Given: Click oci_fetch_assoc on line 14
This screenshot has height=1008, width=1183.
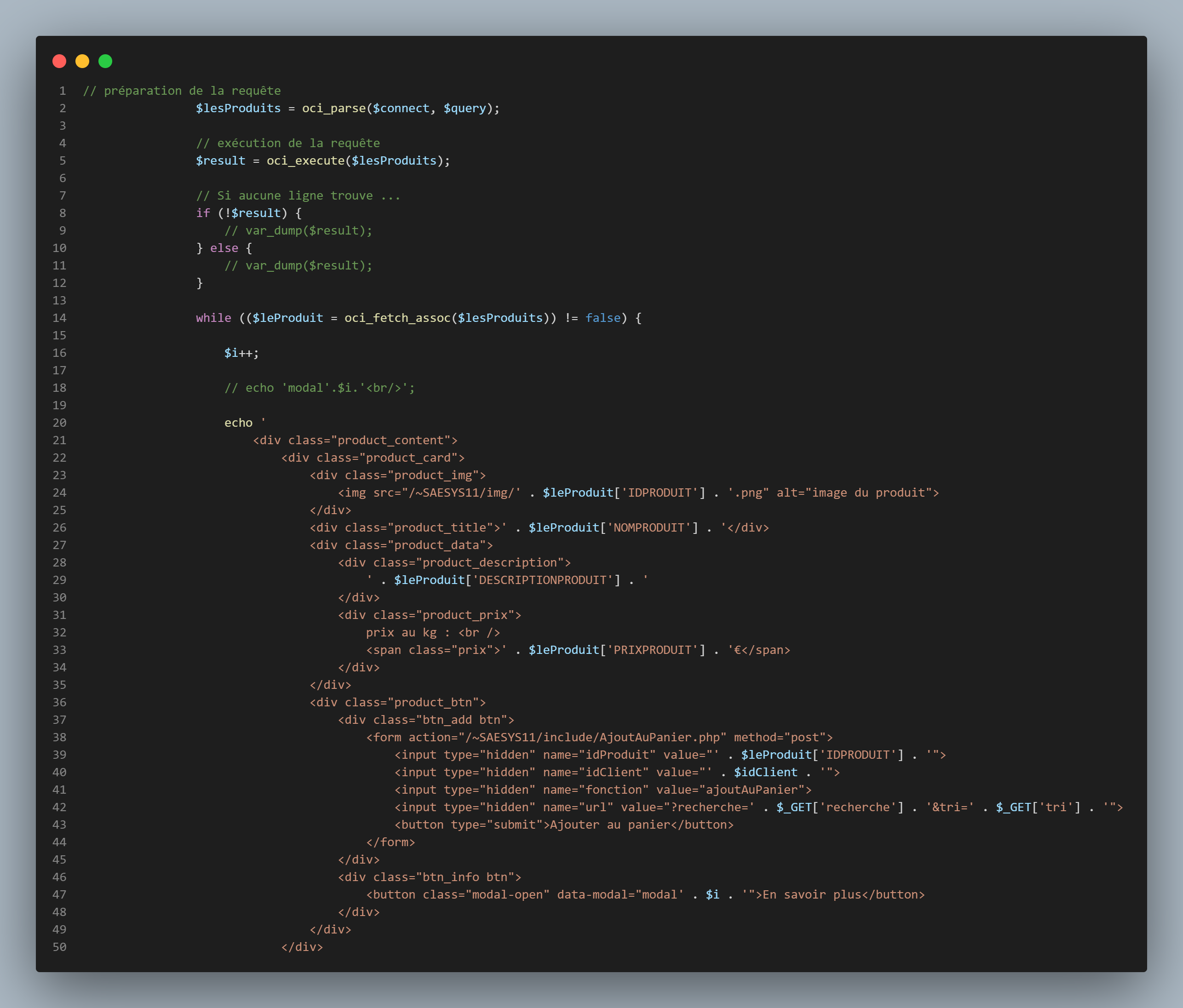Looking at the screenshot, I should click(x=397, y=318).
